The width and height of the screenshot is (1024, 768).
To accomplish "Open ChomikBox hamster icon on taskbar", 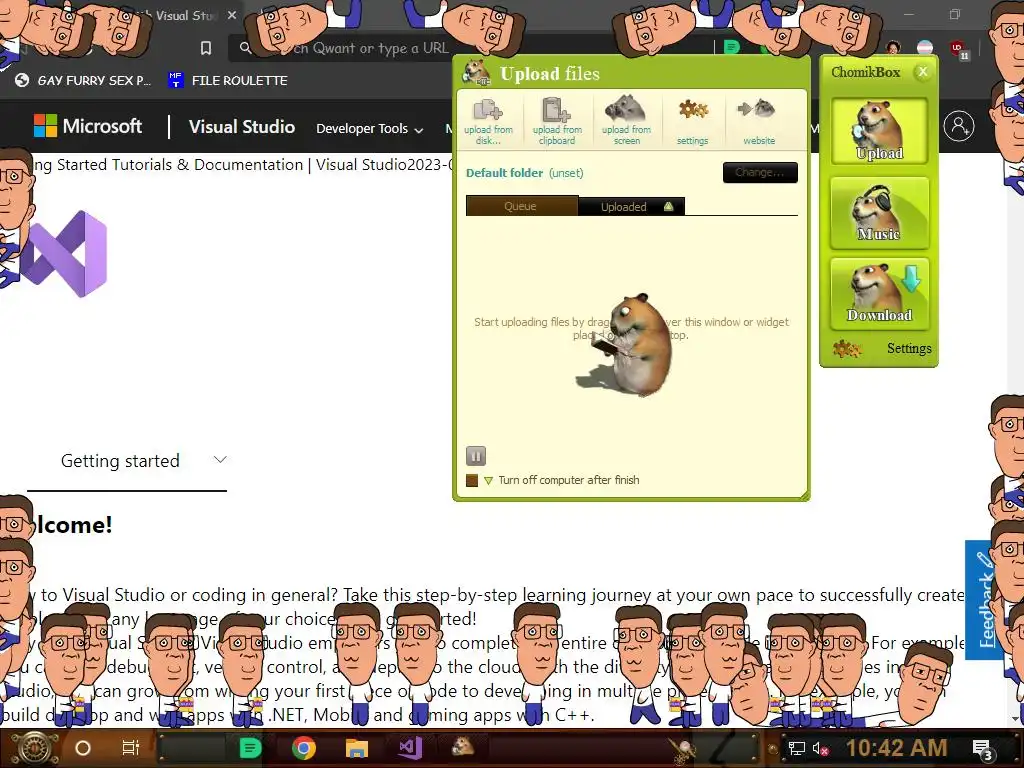I will (x=463, y=746).
